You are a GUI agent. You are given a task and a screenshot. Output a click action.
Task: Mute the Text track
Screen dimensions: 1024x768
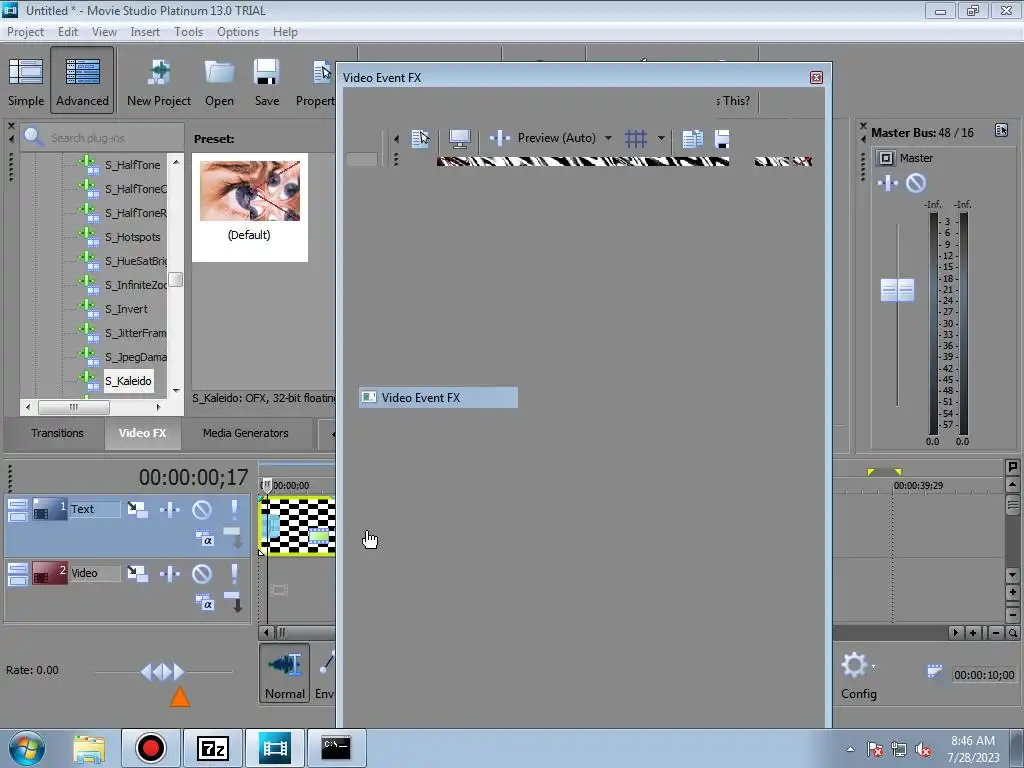pos(202,509)
